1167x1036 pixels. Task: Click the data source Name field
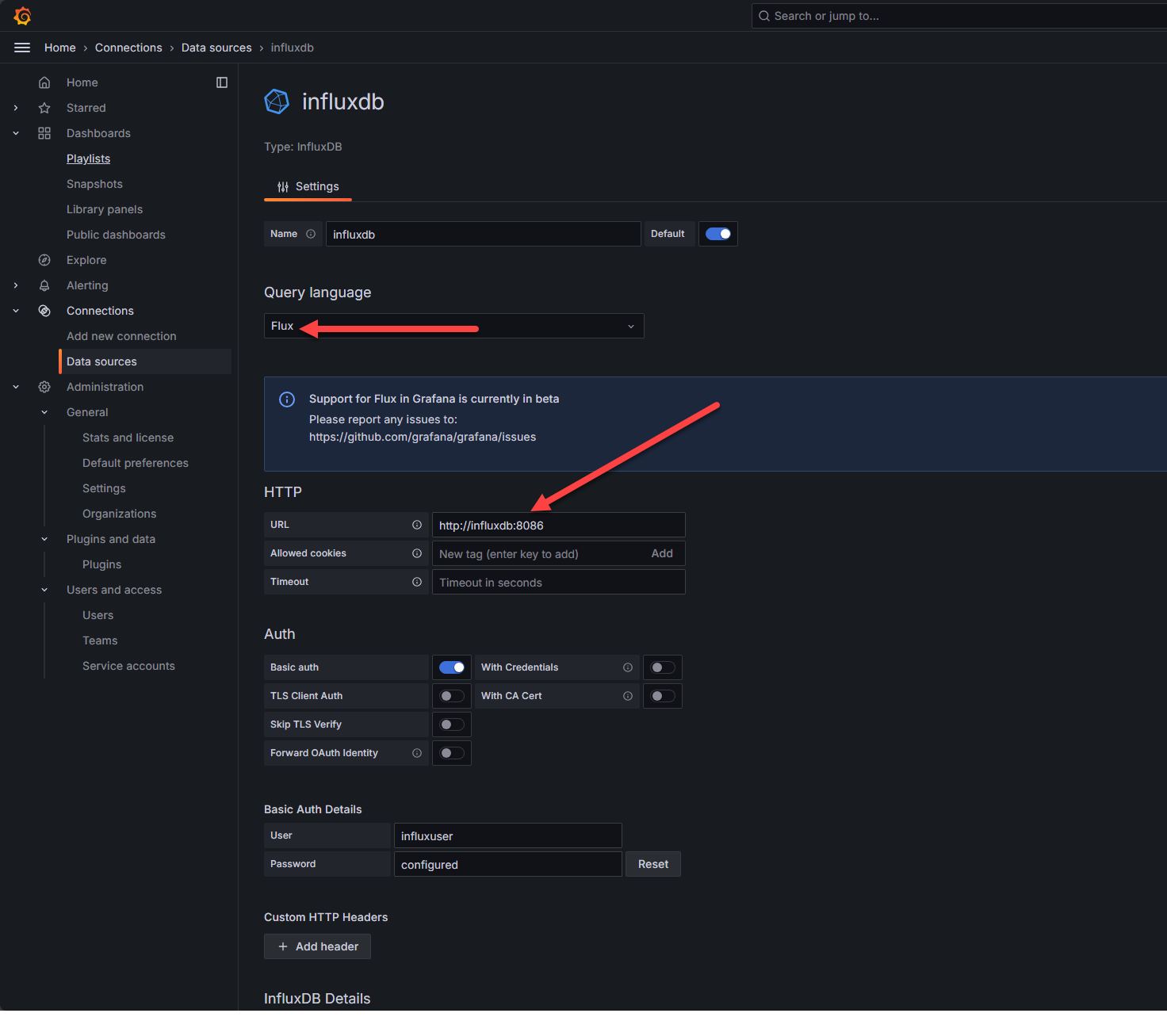coord(484,234)
